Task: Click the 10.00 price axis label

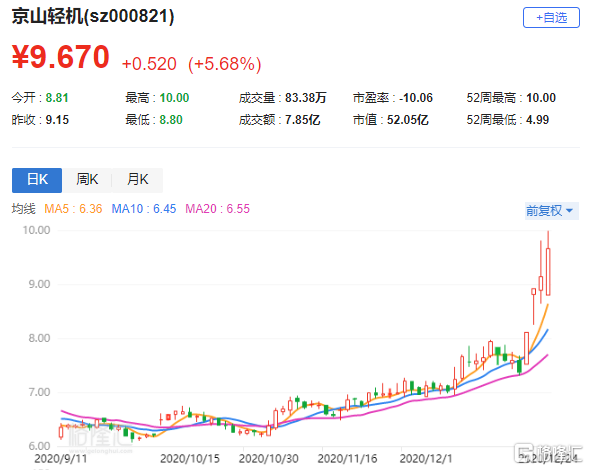Action: pos(36,230)
